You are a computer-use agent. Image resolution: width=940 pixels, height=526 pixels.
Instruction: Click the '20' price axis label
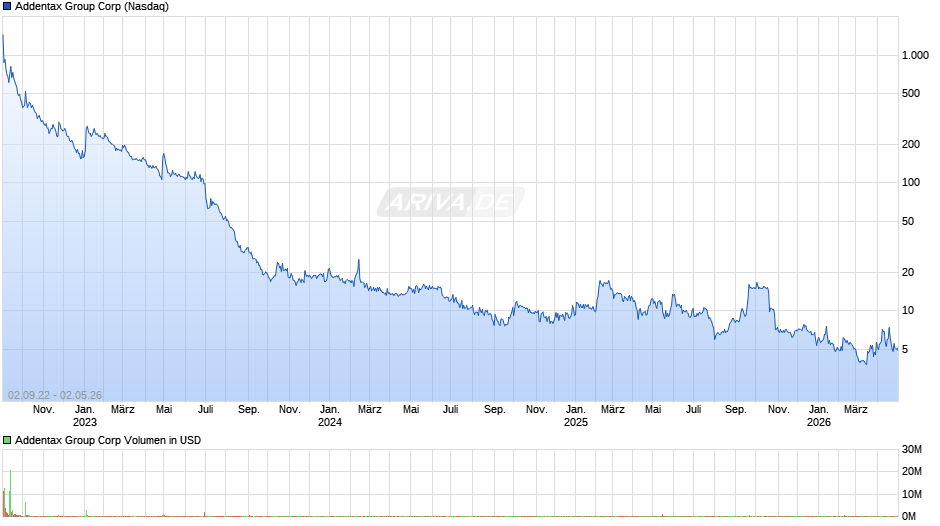click(908, 272)
